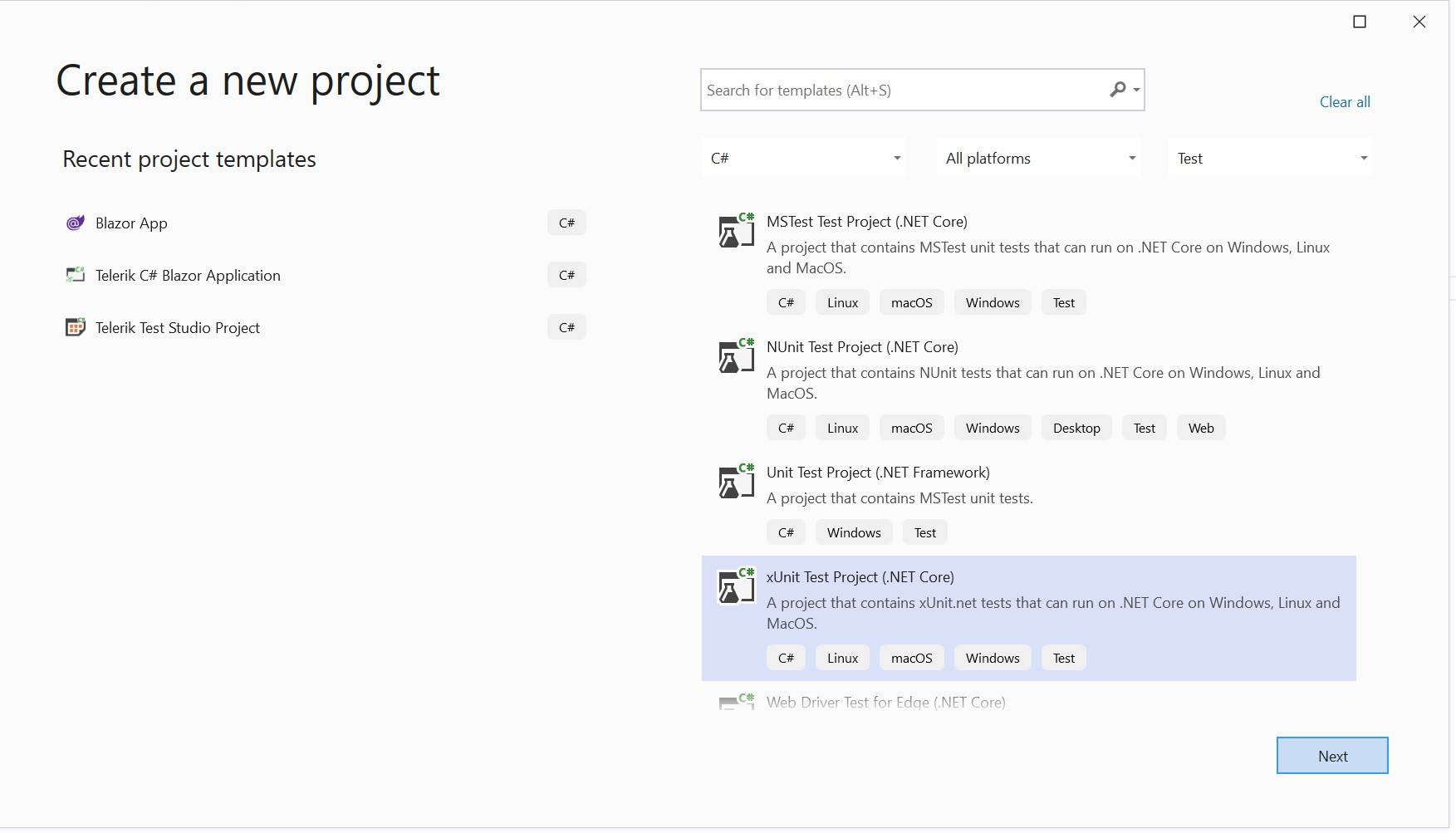Click the Windows tag under MSTest Test Project
The height and width of the screenshot is (833, 1456).
993,302
